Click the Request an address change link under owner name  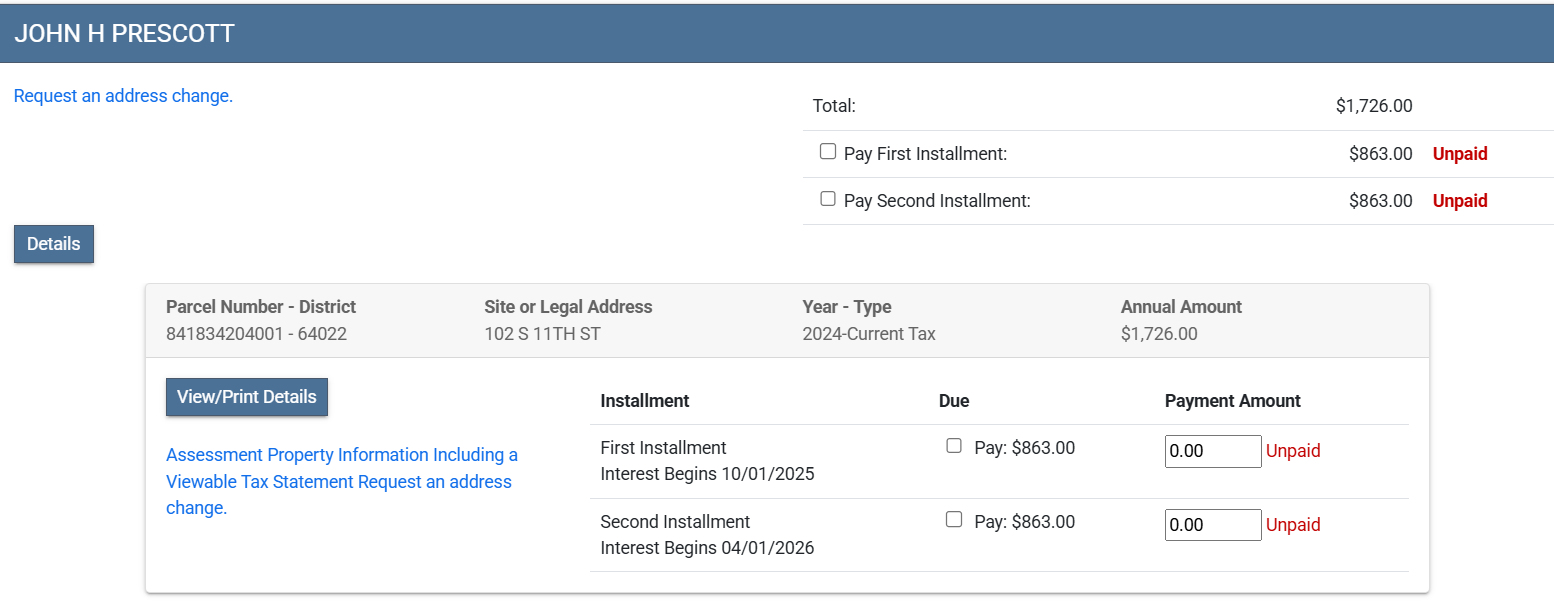123,97
